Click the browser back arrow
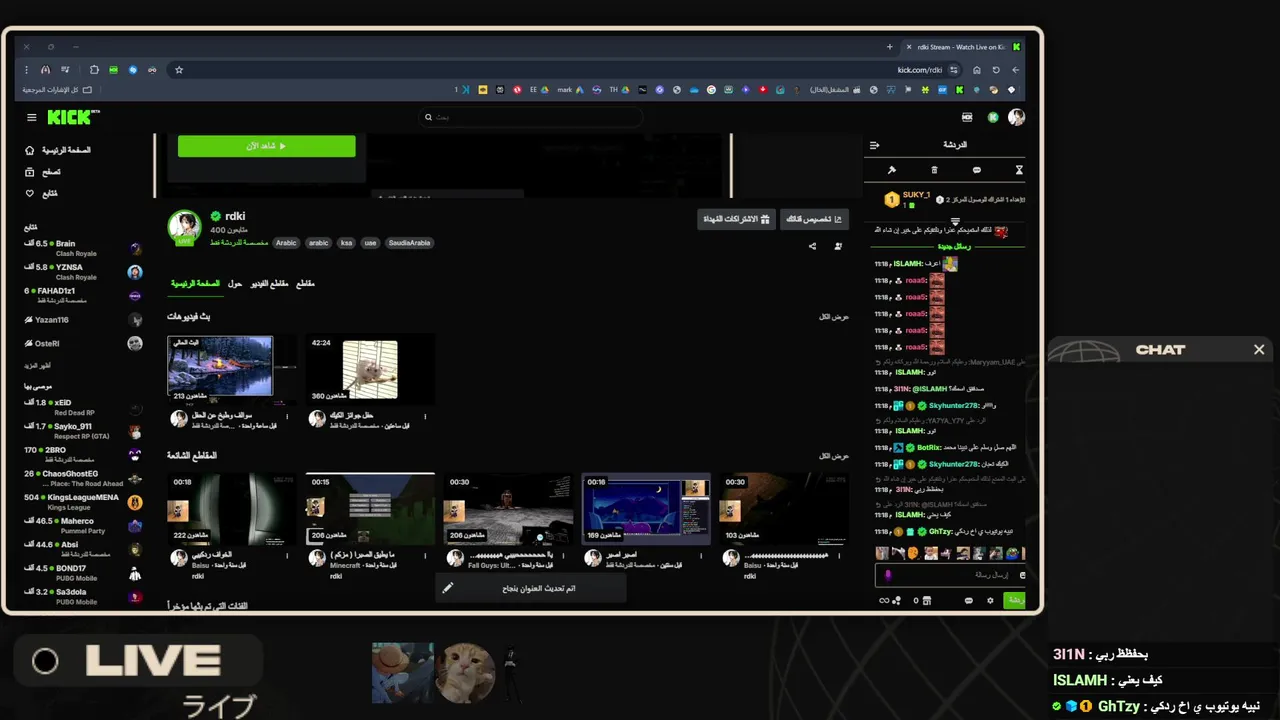 (1016, 70)
